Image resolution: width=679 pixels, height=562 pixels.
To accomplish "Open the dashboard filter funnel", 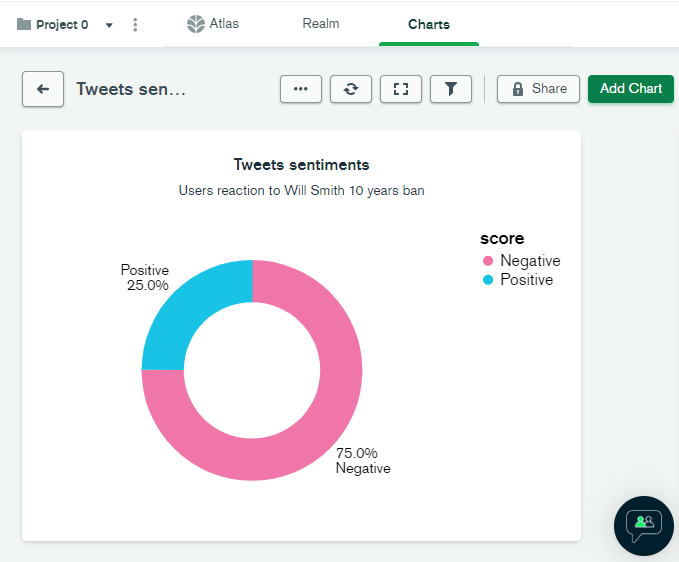I will click(x=451, y=89).
